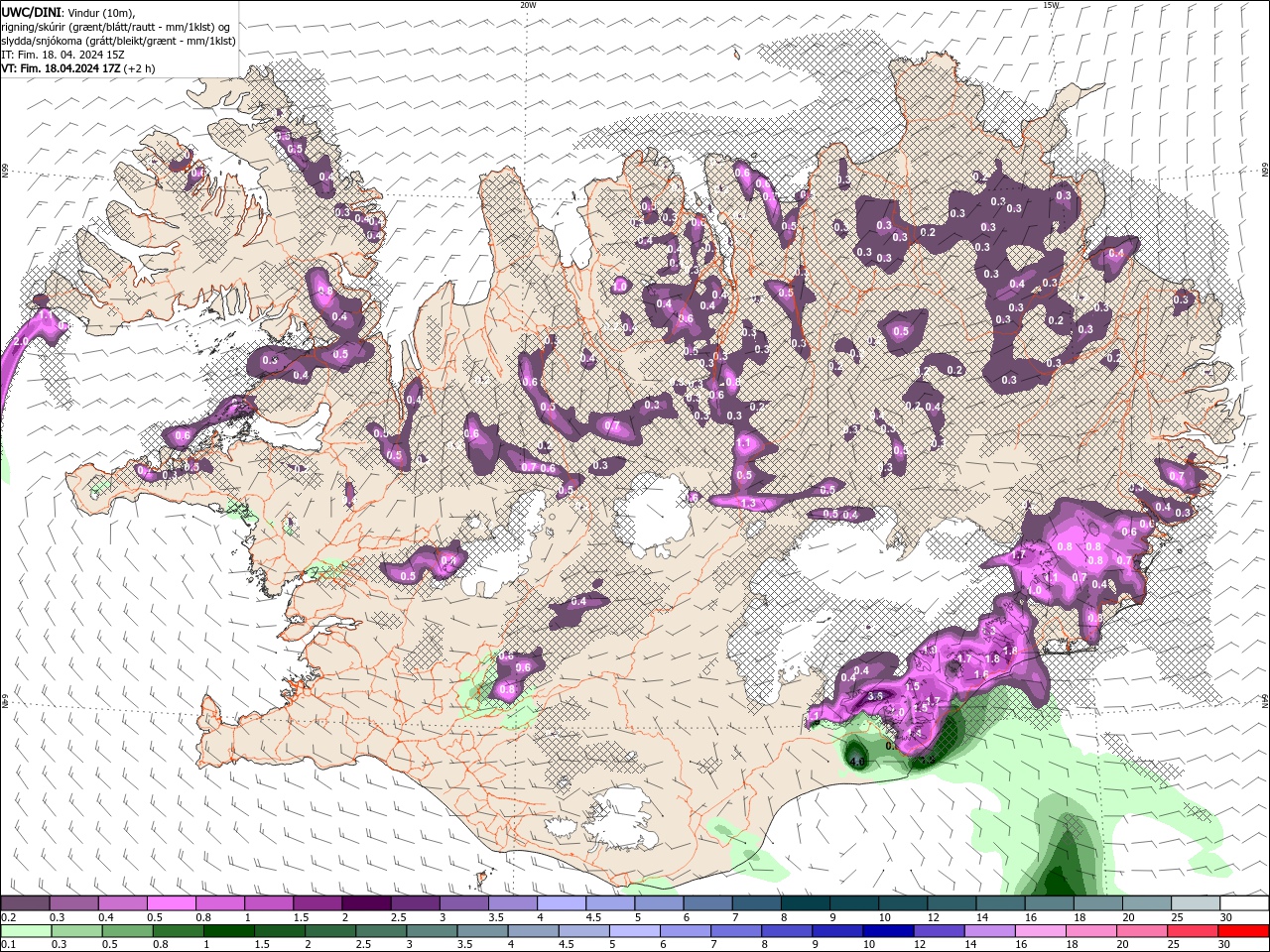
Task: Click the bright pink 0.5–0.8 swatch on upper scale
Action: [172, 903]
